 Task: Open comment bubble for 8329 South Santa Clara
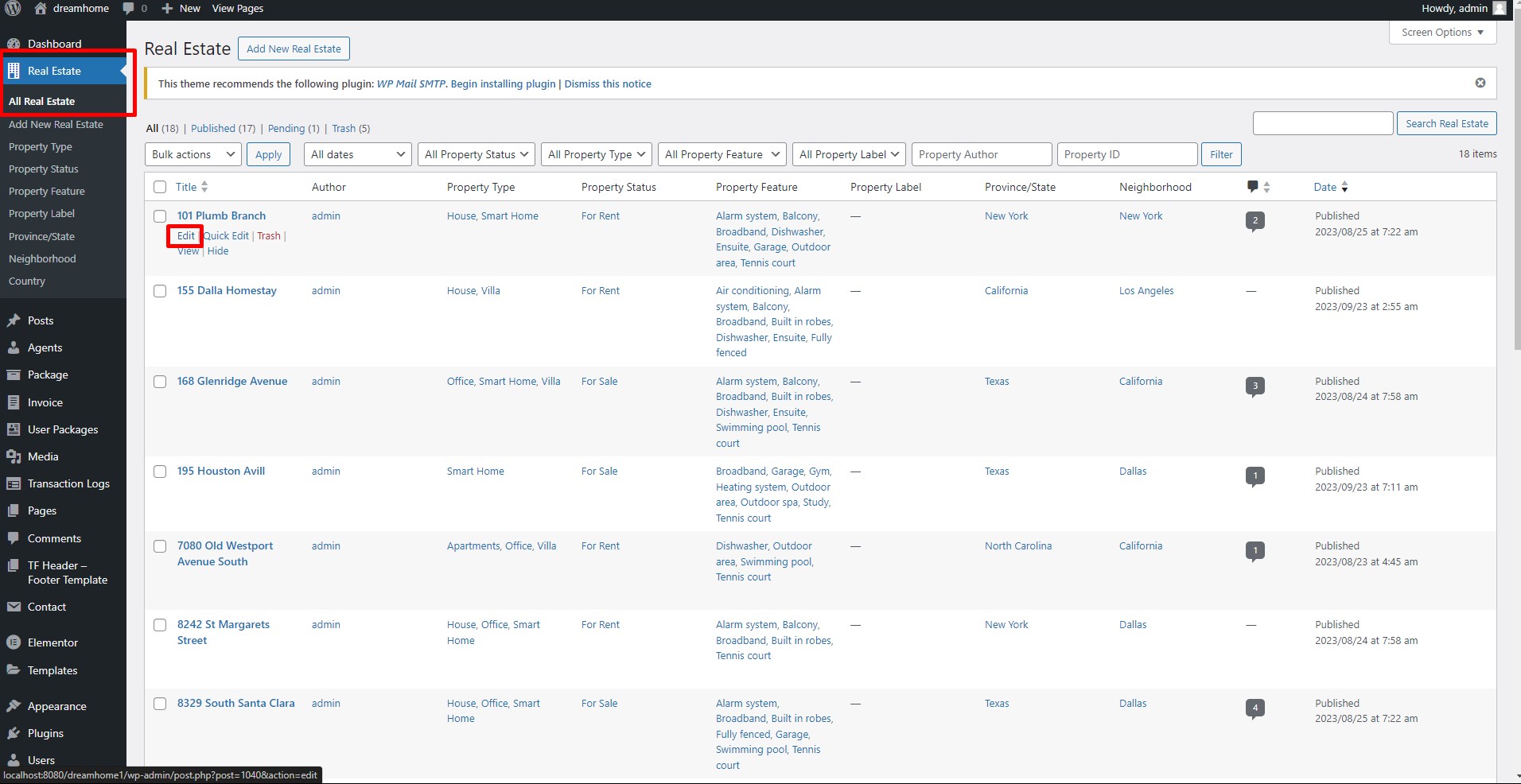[x=1255, y=708]
